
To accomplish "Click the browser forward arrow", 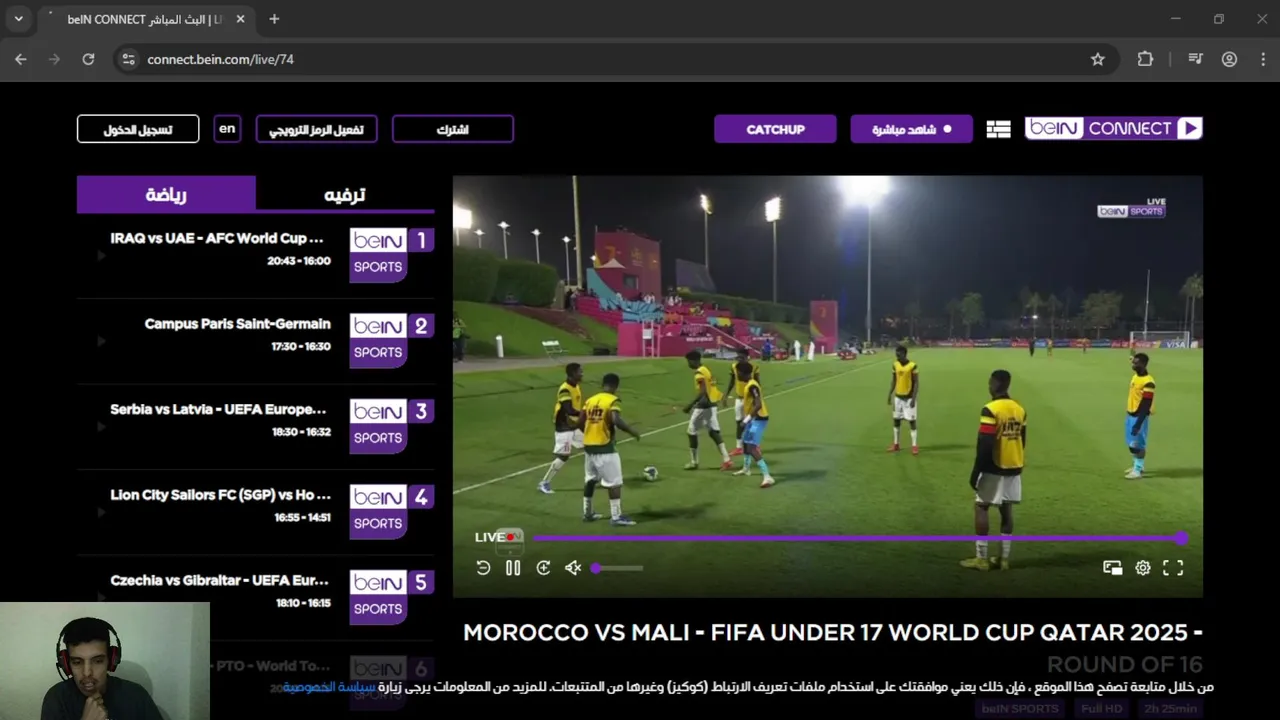I will pos(54,59).
